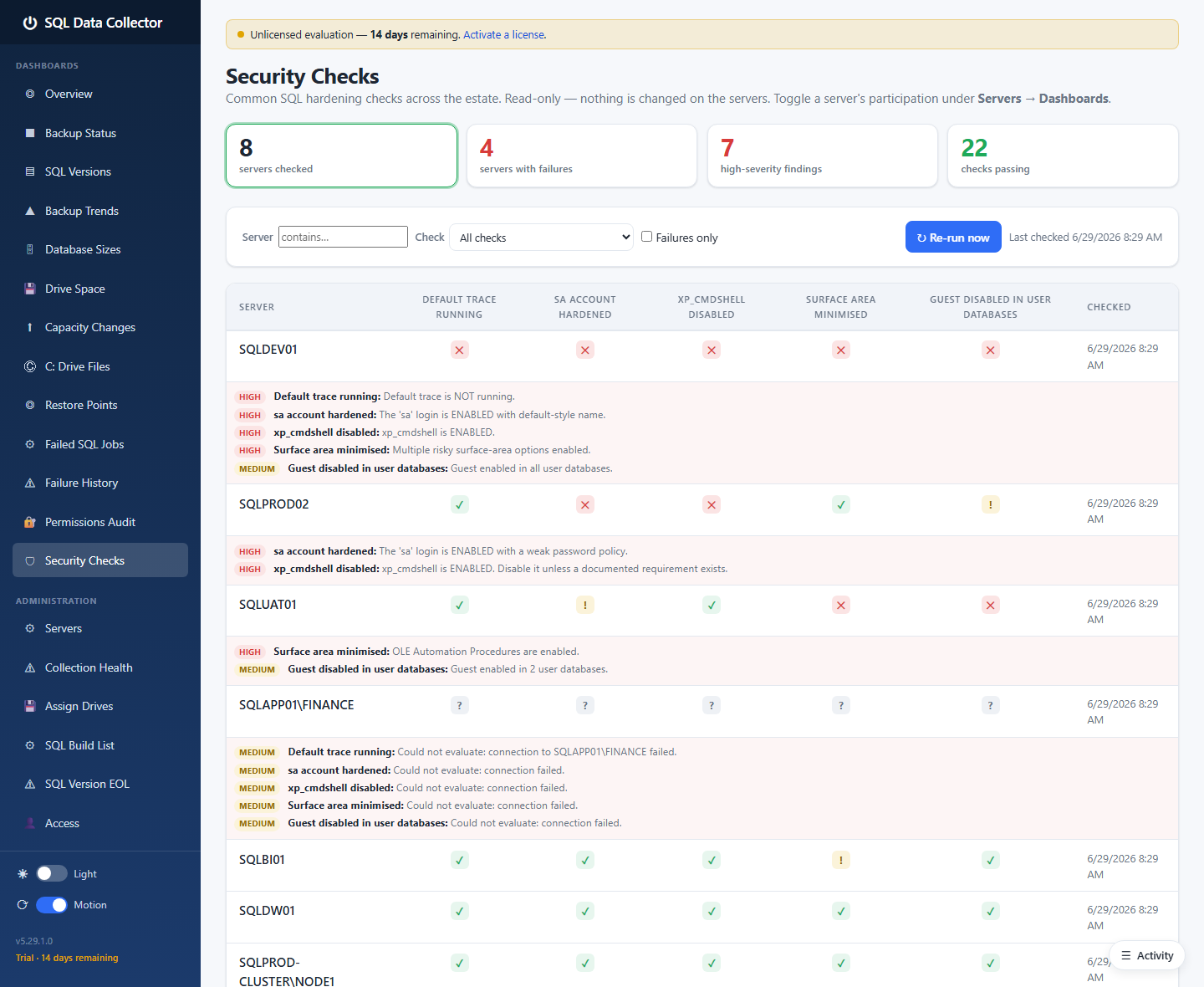Click SQLBI01 surface area warning icon

(x=841, y=860)
